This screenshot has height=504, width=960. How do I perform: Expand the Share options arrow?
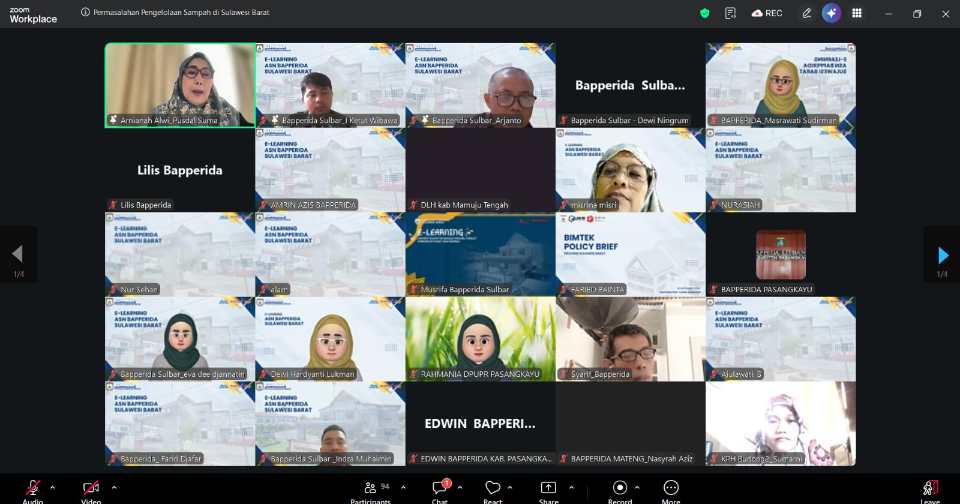(571, 487)
